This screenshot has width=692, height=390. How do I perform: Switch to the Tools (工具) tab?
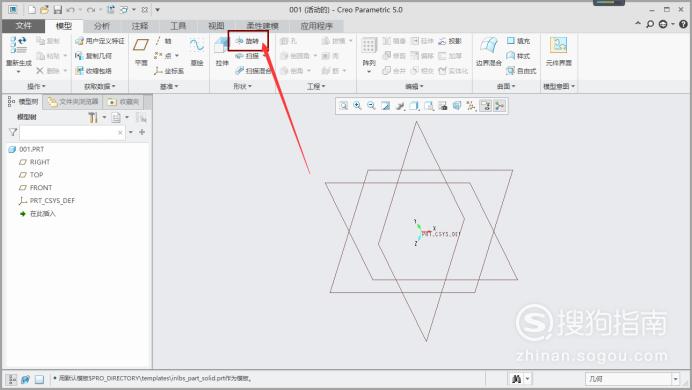pos(178,26)
